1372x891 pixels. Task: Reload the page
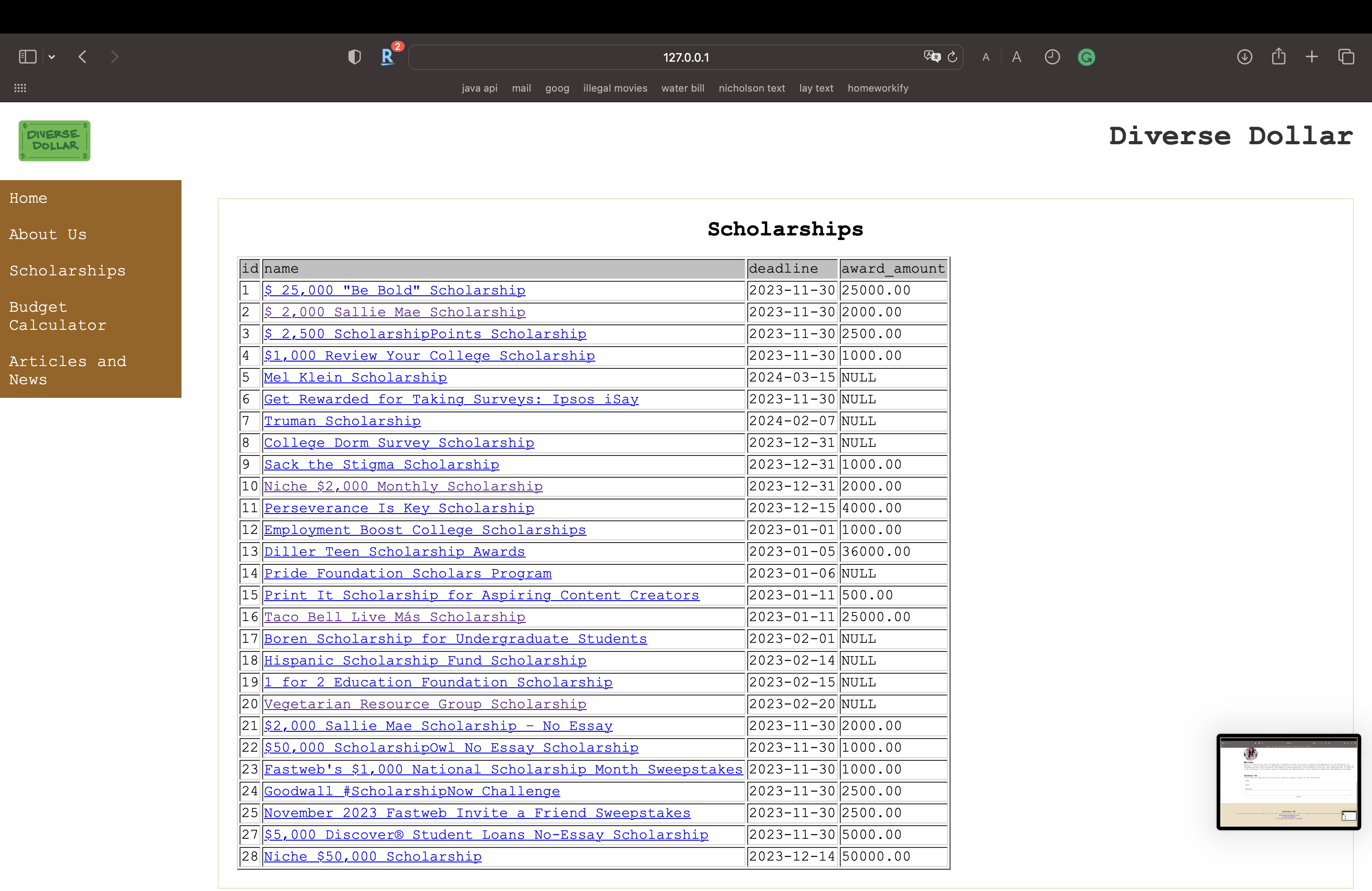coord(952,56)
